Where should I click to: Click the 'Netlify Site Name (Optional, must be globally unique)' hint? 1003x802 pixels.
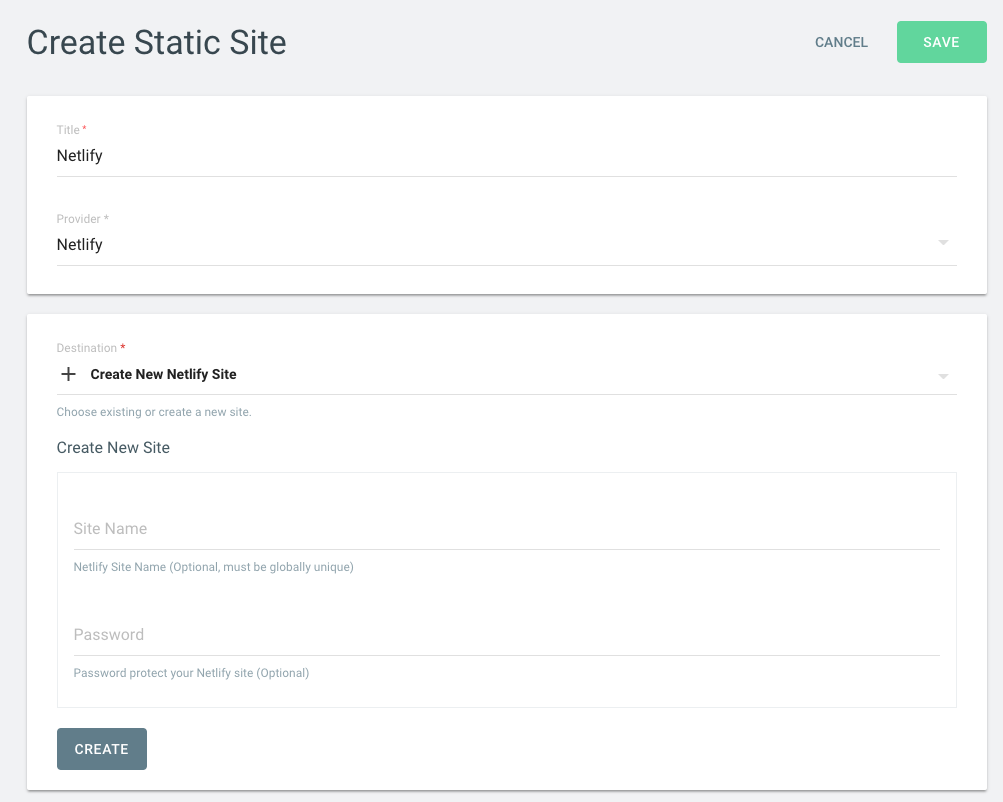[x=214, y=567]
